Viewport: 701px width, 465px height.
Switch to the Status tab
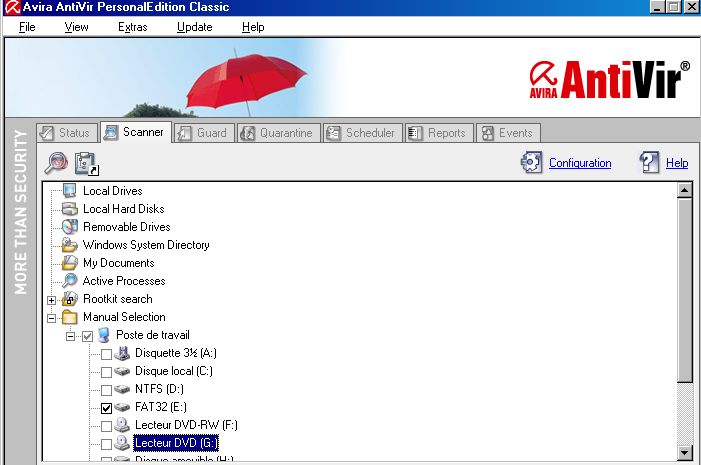pos(67,133)
